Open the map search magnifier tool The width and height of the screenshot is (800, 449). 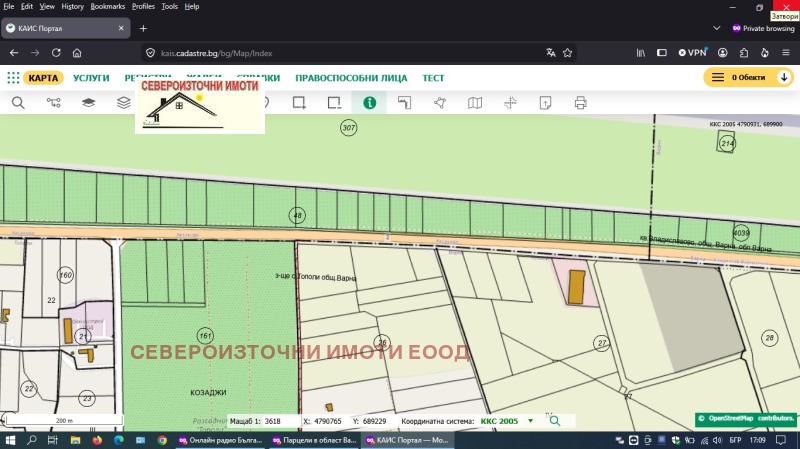pos(18,103)
